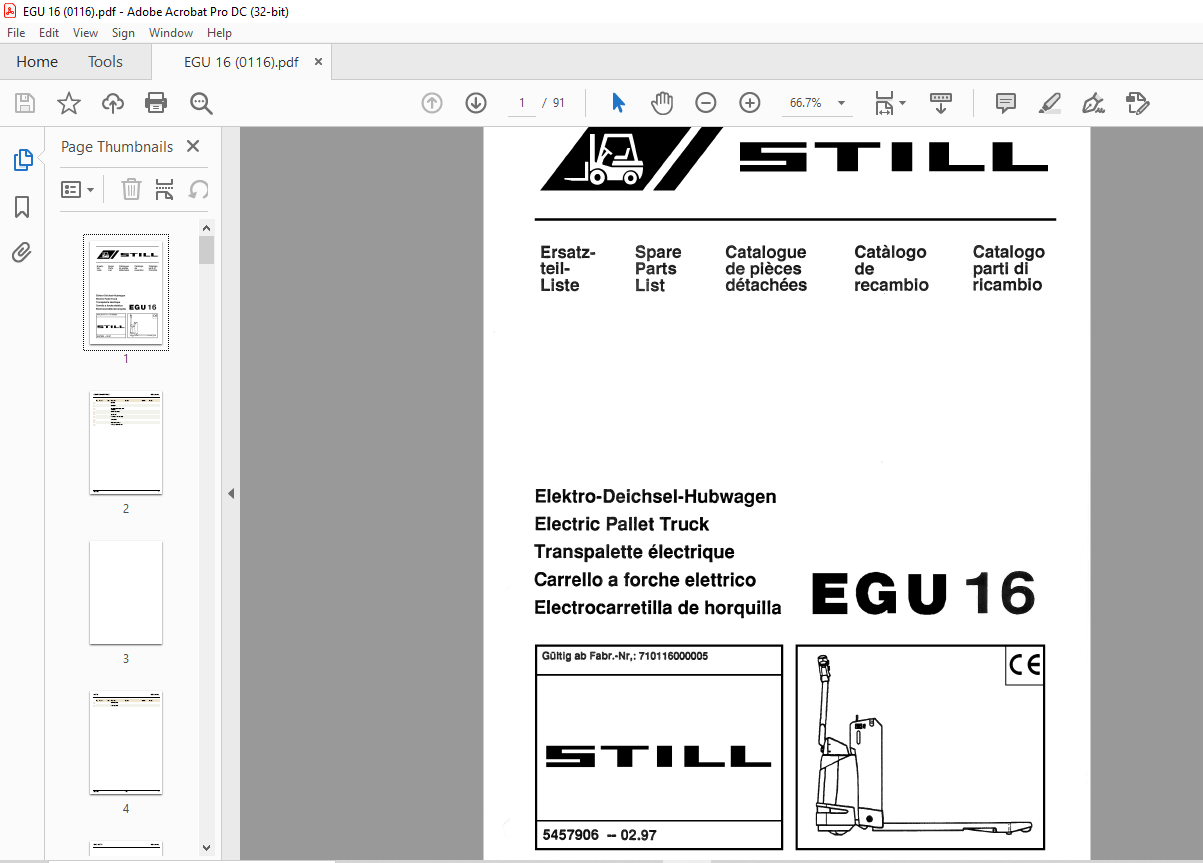Image resolution: width=1203 pixels, height=863 pixels.
Task: Click the 'Catalogo parti di ricambio' text
Action: coord(1008,269)
